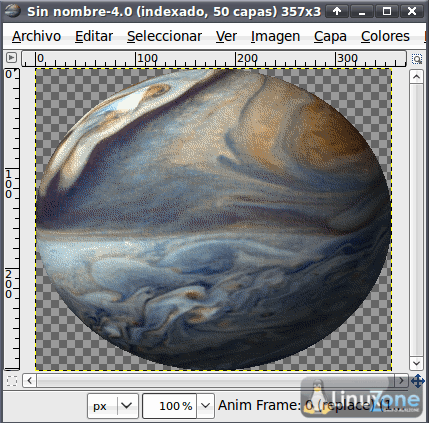Image resolution: width=429 pixels, height=423 pixels.
Task: Open the Imagen menu
Action: (x=275, y=36)
